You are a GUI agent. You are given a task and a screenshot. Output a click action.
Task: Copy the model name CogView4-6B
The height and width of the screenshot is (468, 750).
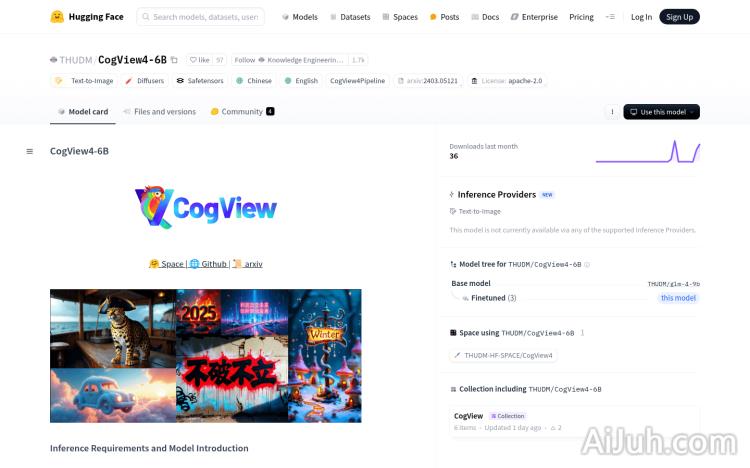(x=174, y=60)
